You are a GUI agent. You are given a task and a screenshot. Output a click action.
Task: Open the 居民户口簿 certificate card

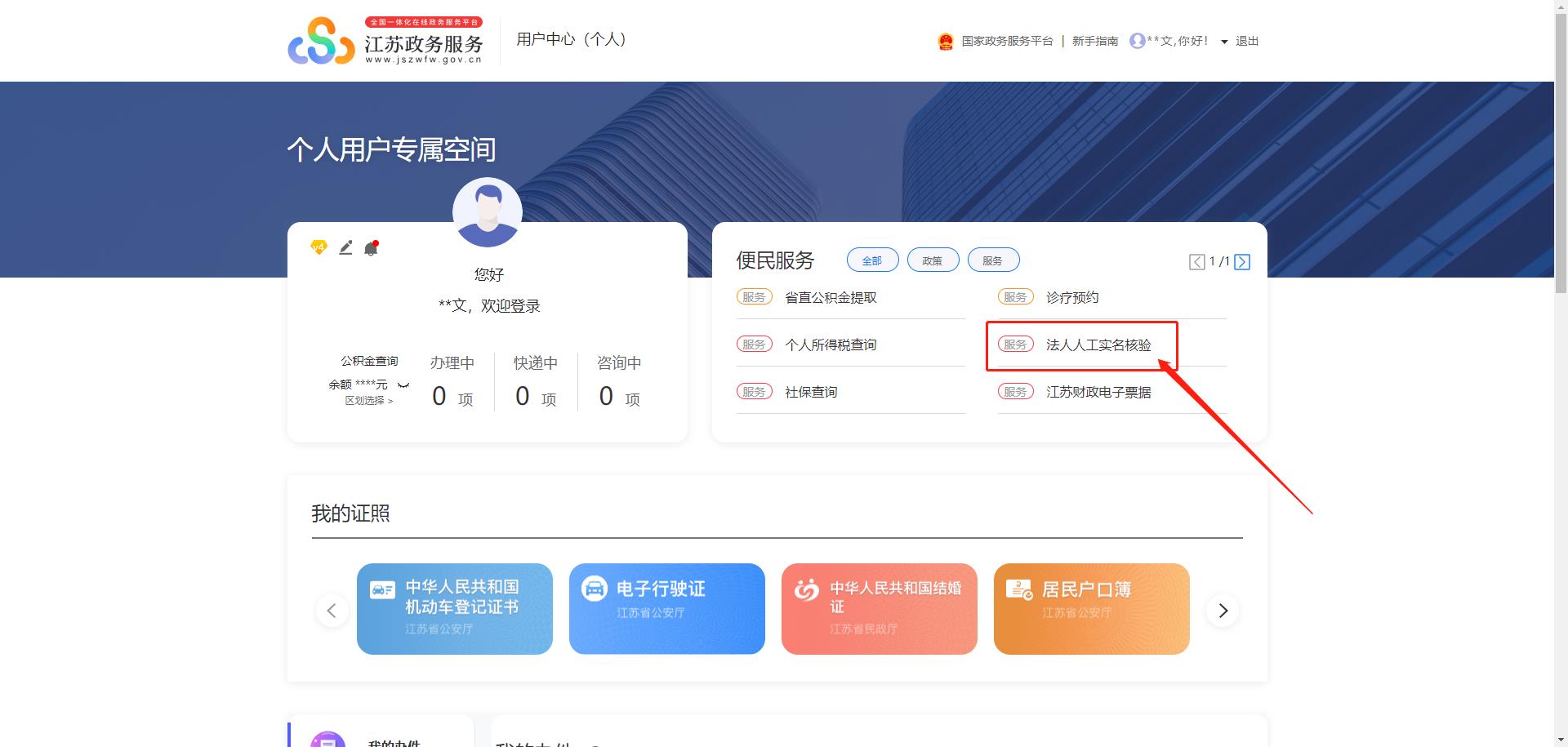pos(1091,608)
